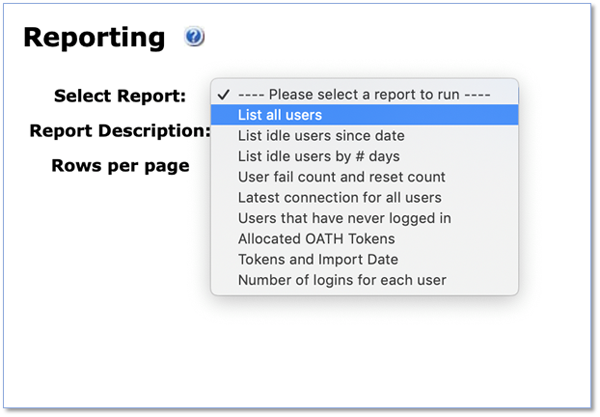Pick 'List idle users by # days'
Image resolution: width=600 pixels, height=417 pixels.
364,156
